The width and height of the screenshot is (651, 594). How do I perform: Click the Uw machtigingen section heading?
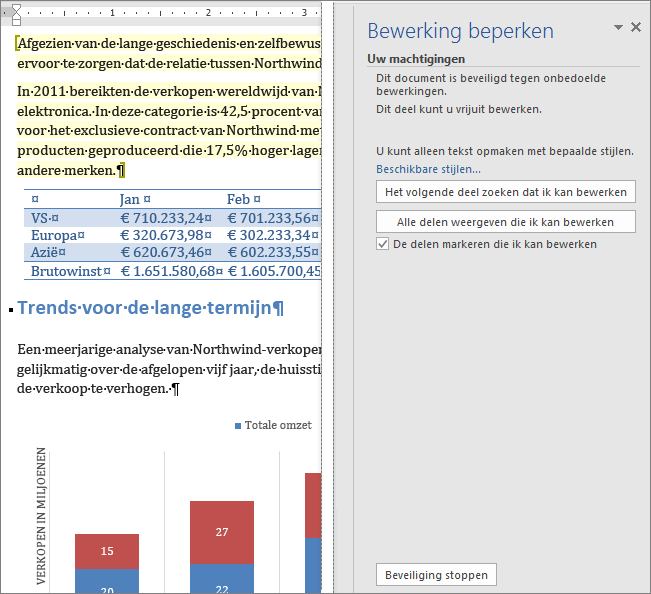416,59
